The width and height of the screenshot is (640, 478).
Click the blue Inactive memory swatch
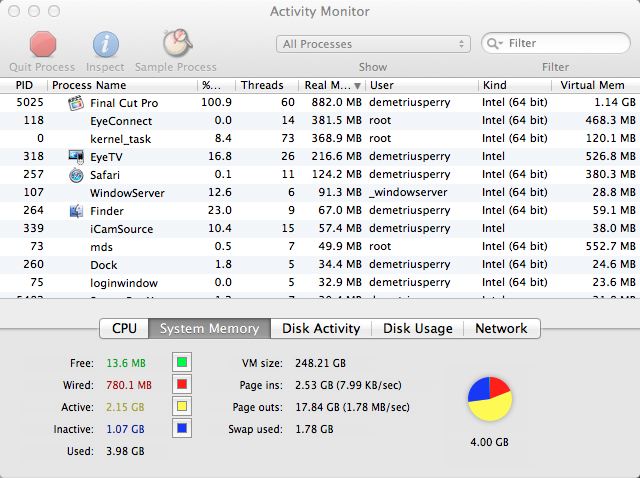click(182, 428)
